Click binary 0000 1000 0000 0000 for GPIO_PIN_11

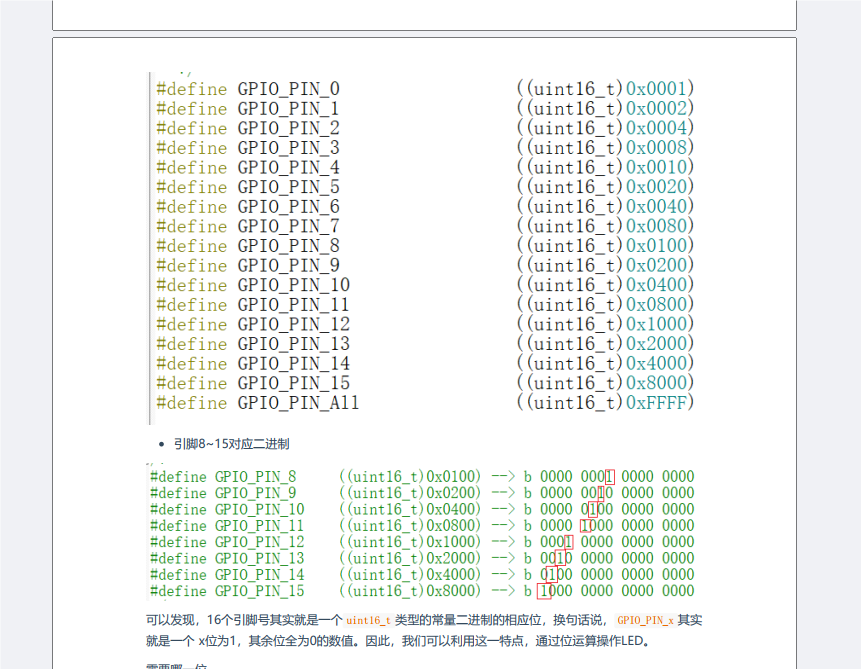[617, 526]
